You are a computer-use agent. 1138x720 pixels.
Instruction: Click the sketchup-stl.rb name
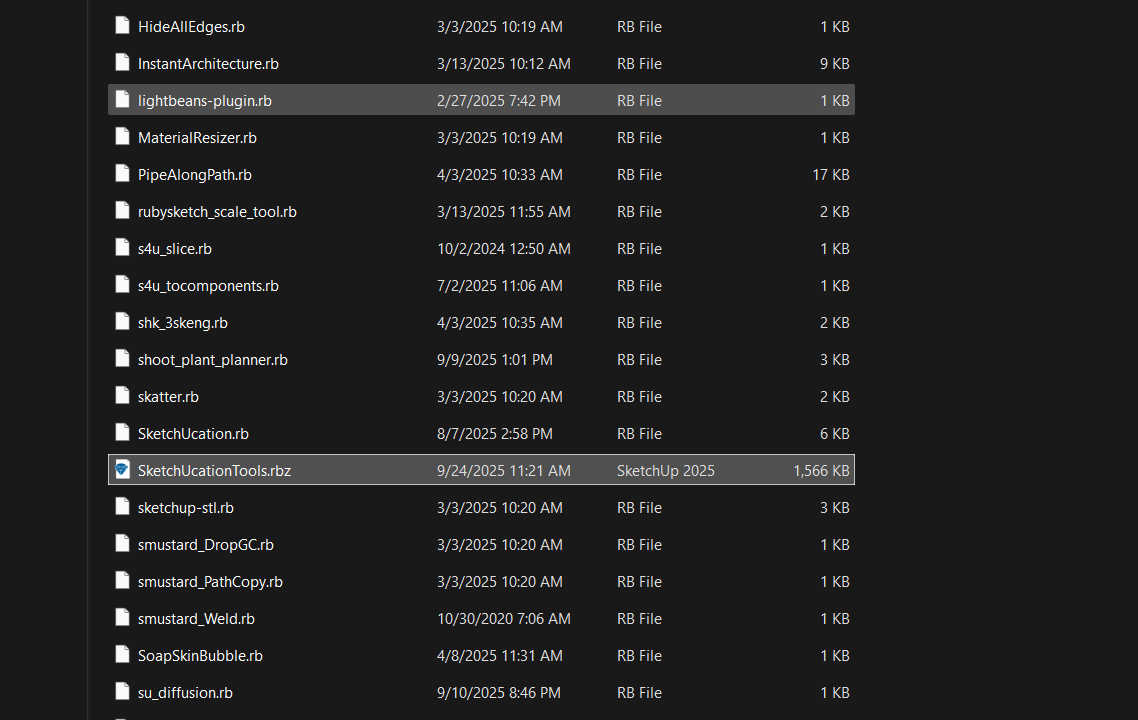[186, 508]
